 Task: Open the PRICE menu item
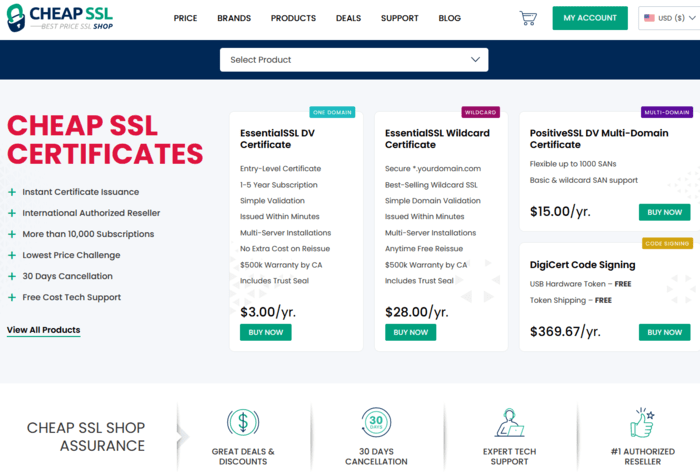[185, 18]
